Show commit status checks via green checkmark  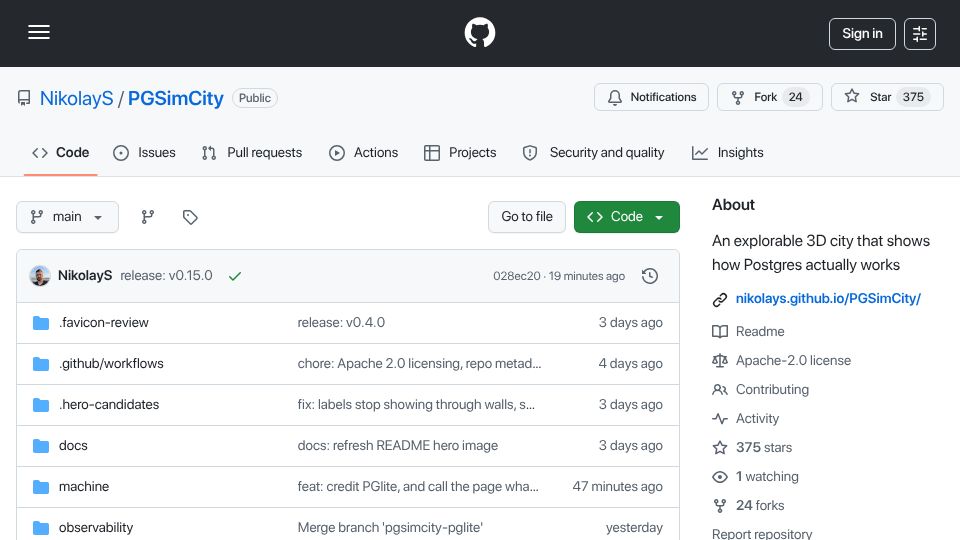pos(234,276)
